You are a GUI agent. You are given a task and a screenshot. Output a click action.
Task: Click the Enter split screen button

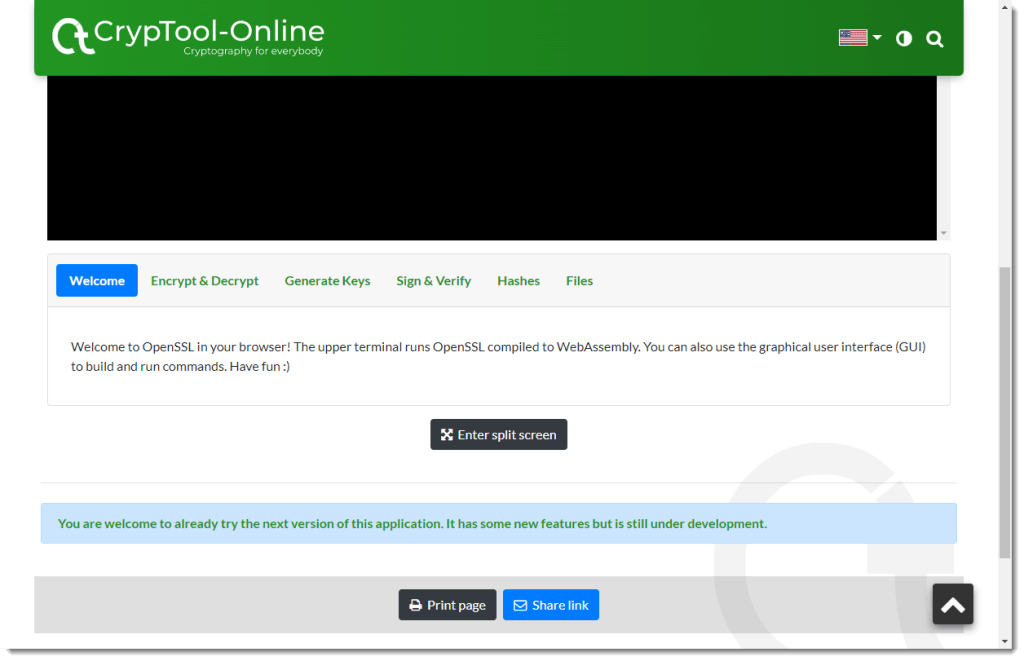coord(498,434)
